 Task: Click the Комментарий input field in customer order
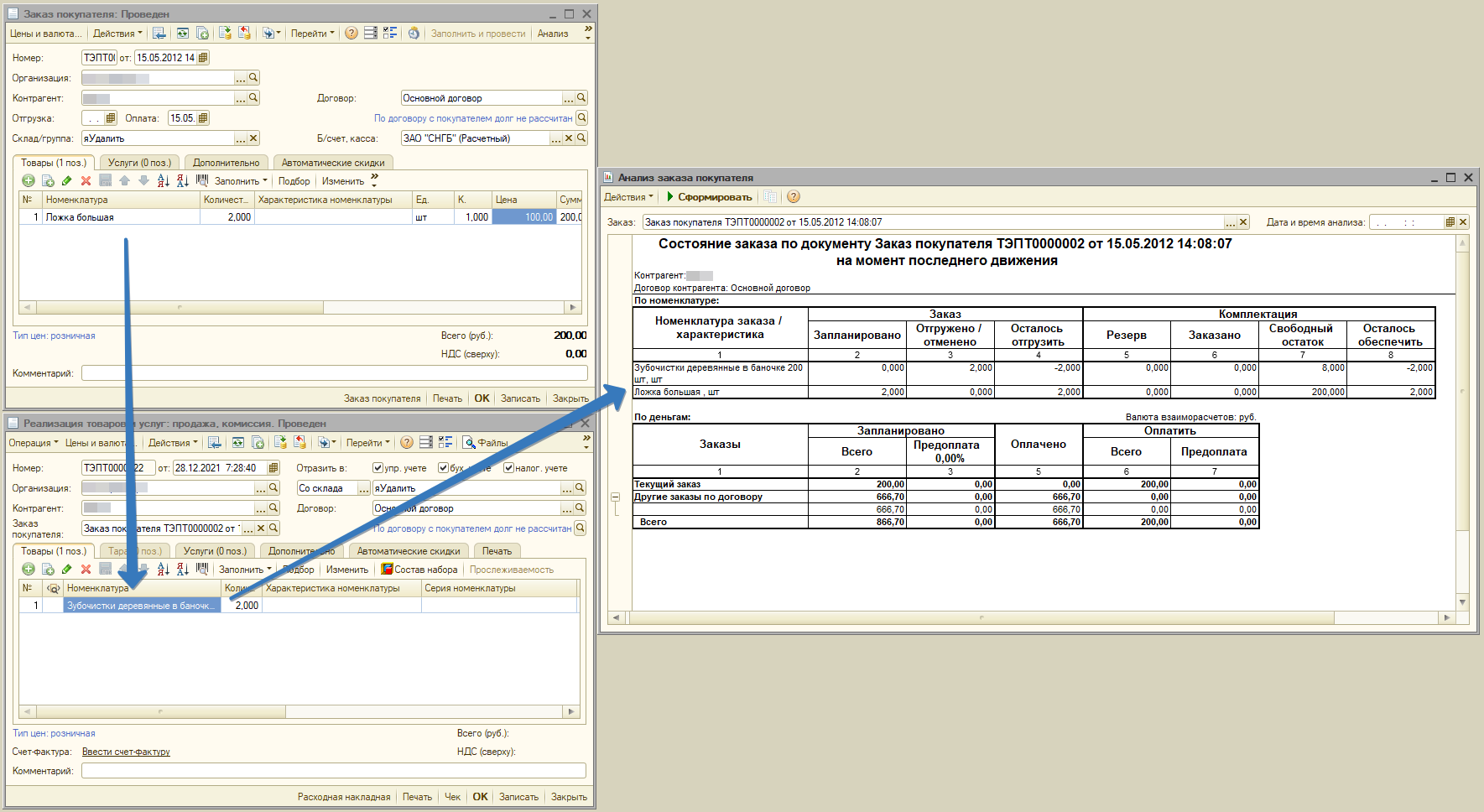coord(334,373)
